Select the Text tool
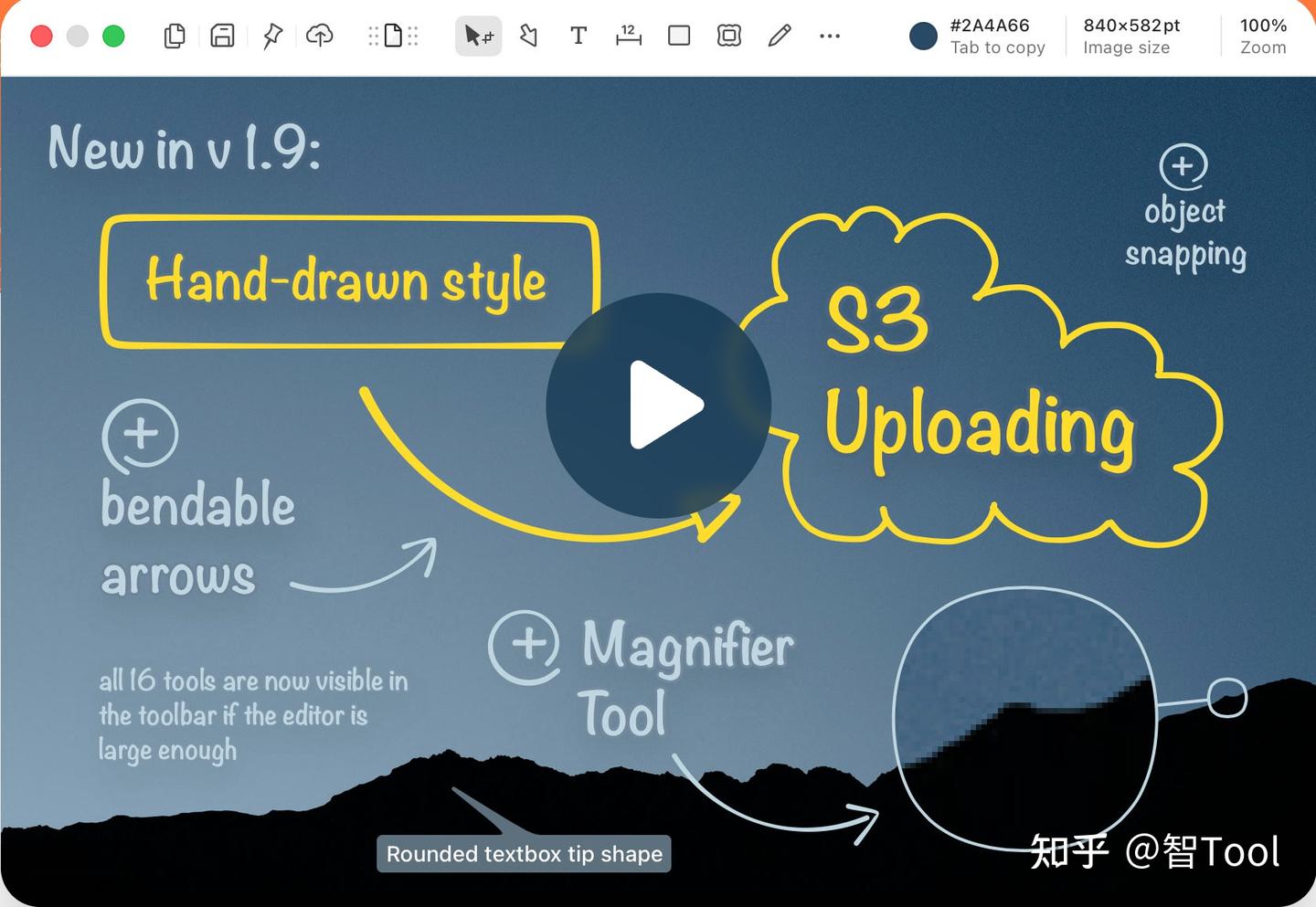Screen dimensions: 1316x907 578,36
